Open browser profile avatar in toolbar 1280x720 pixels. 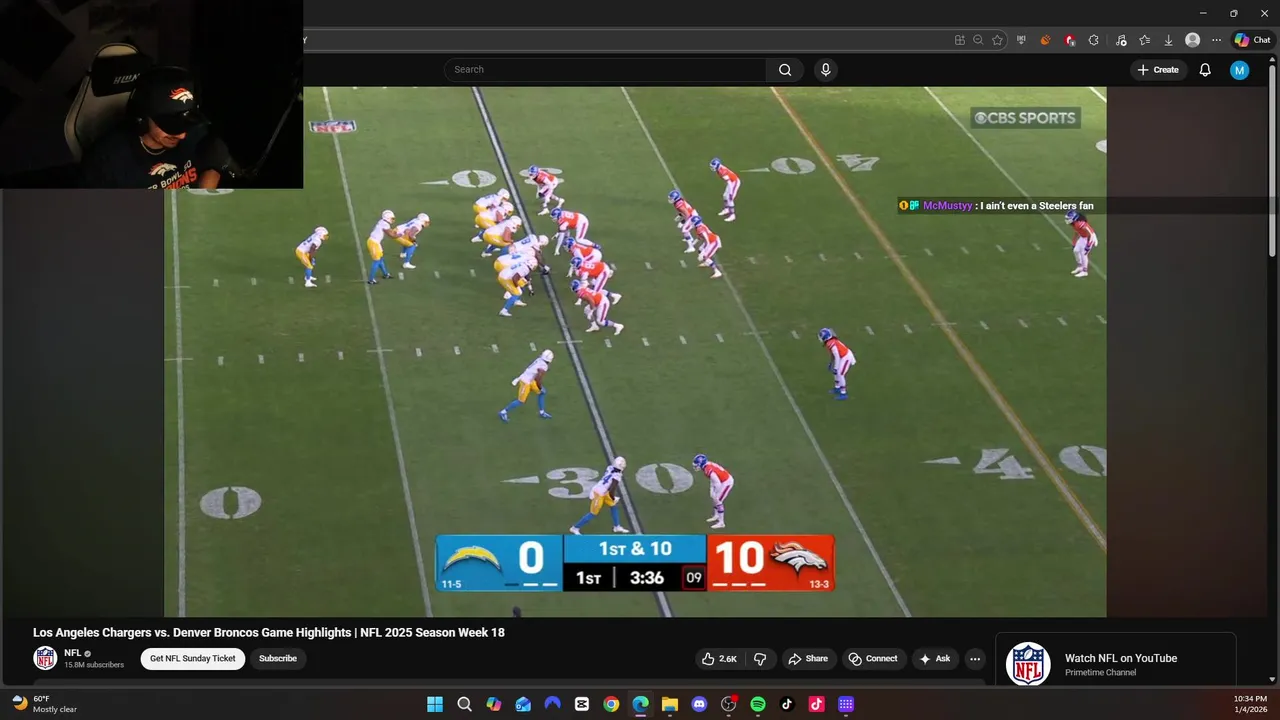(x=1192, y=40)
